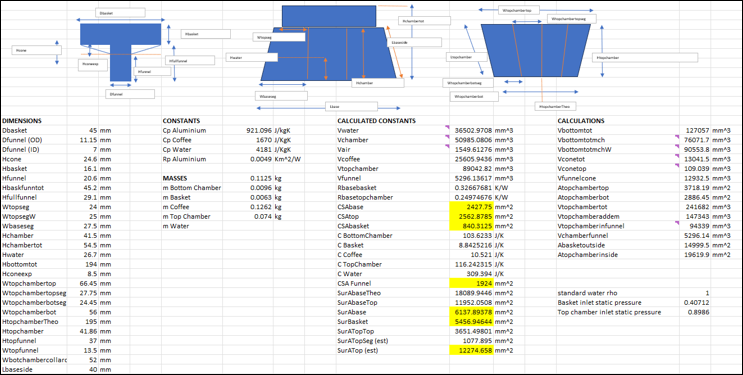Select the Dfunnel text box under the funnel
The width and height of the screenshot is (743, 375).
(130, 94)
